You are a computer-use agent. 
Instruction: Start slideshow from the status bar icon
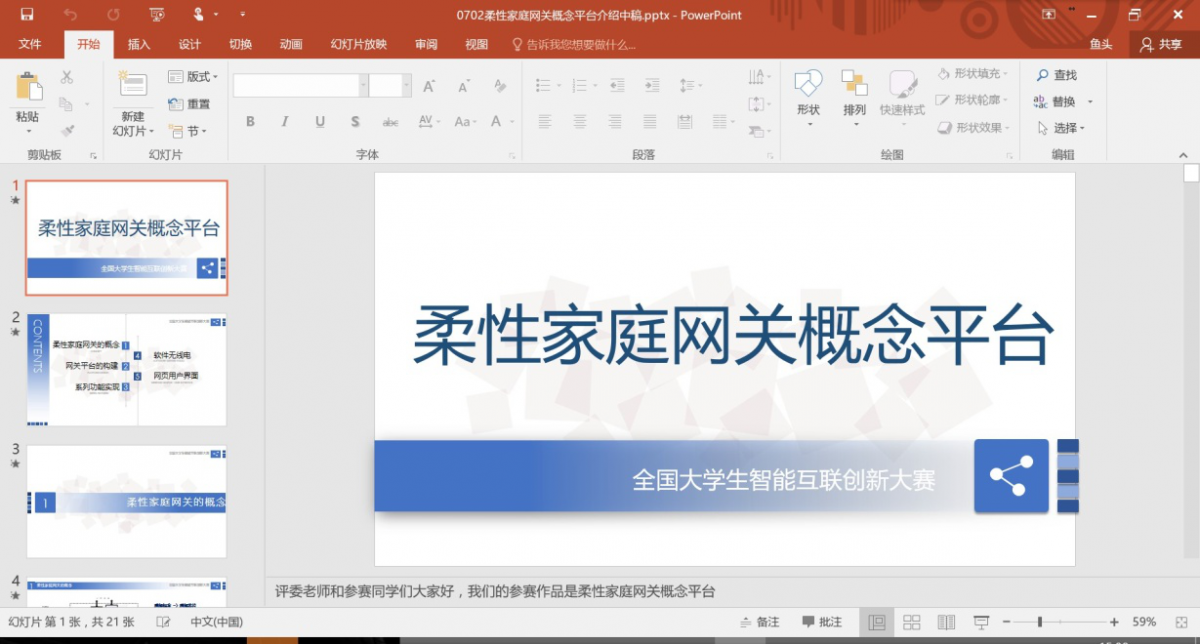[982, 622]
